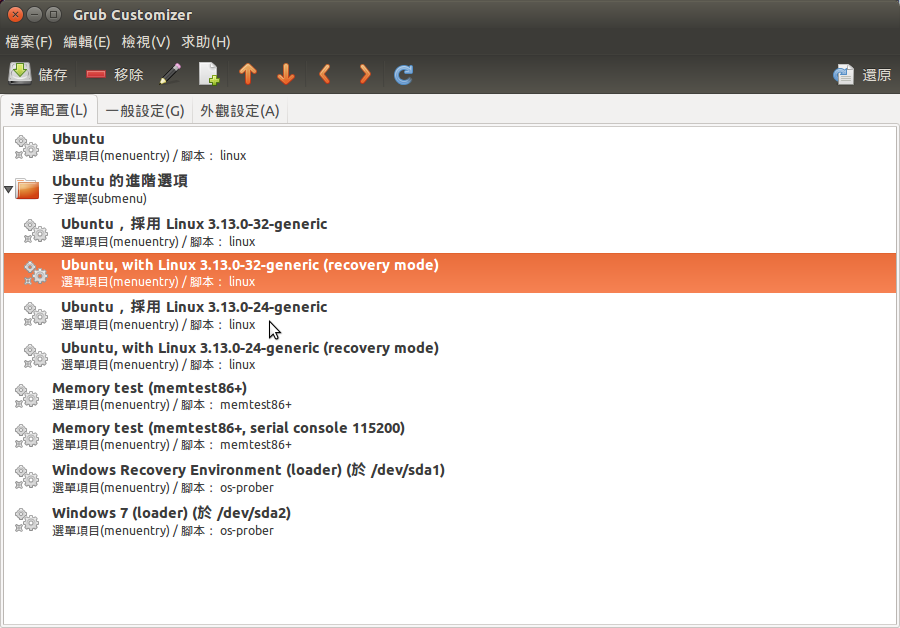
Task: Click os-prober script text under Windows 7
Action: (x=247, y=530)
